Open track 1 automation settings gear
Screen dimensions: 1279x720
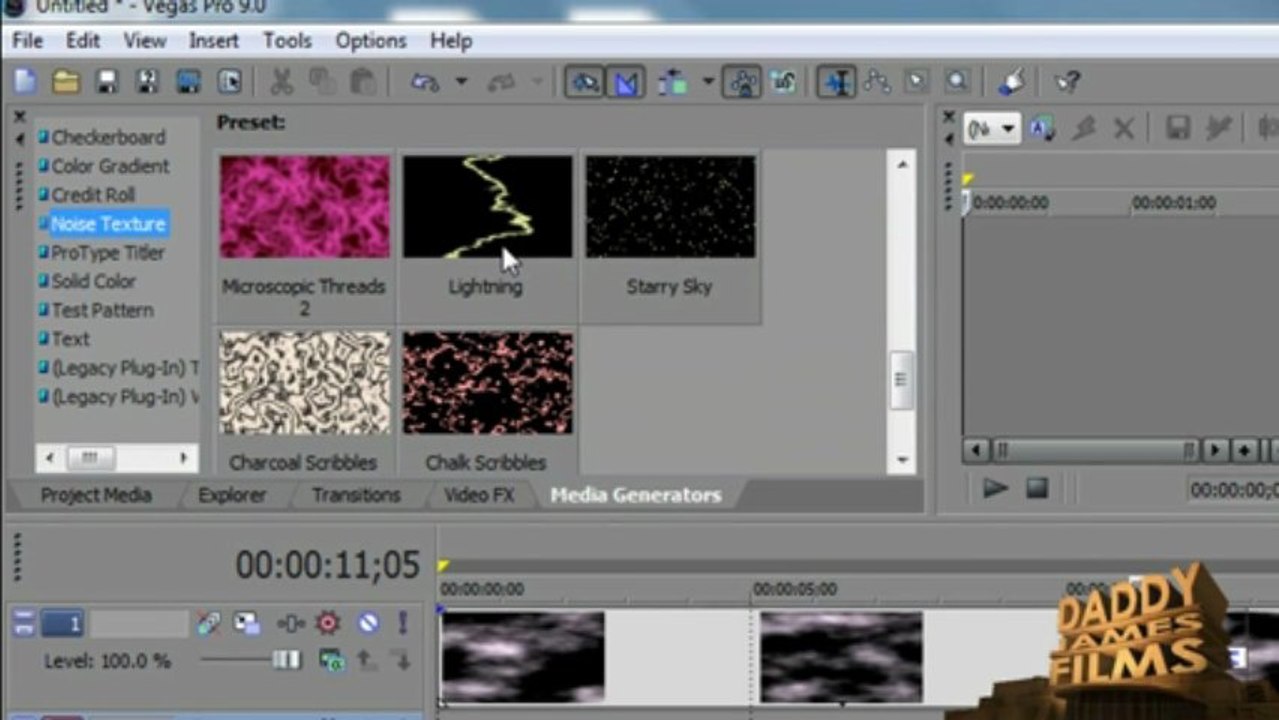pyautogui.click(x=328, y=624)
